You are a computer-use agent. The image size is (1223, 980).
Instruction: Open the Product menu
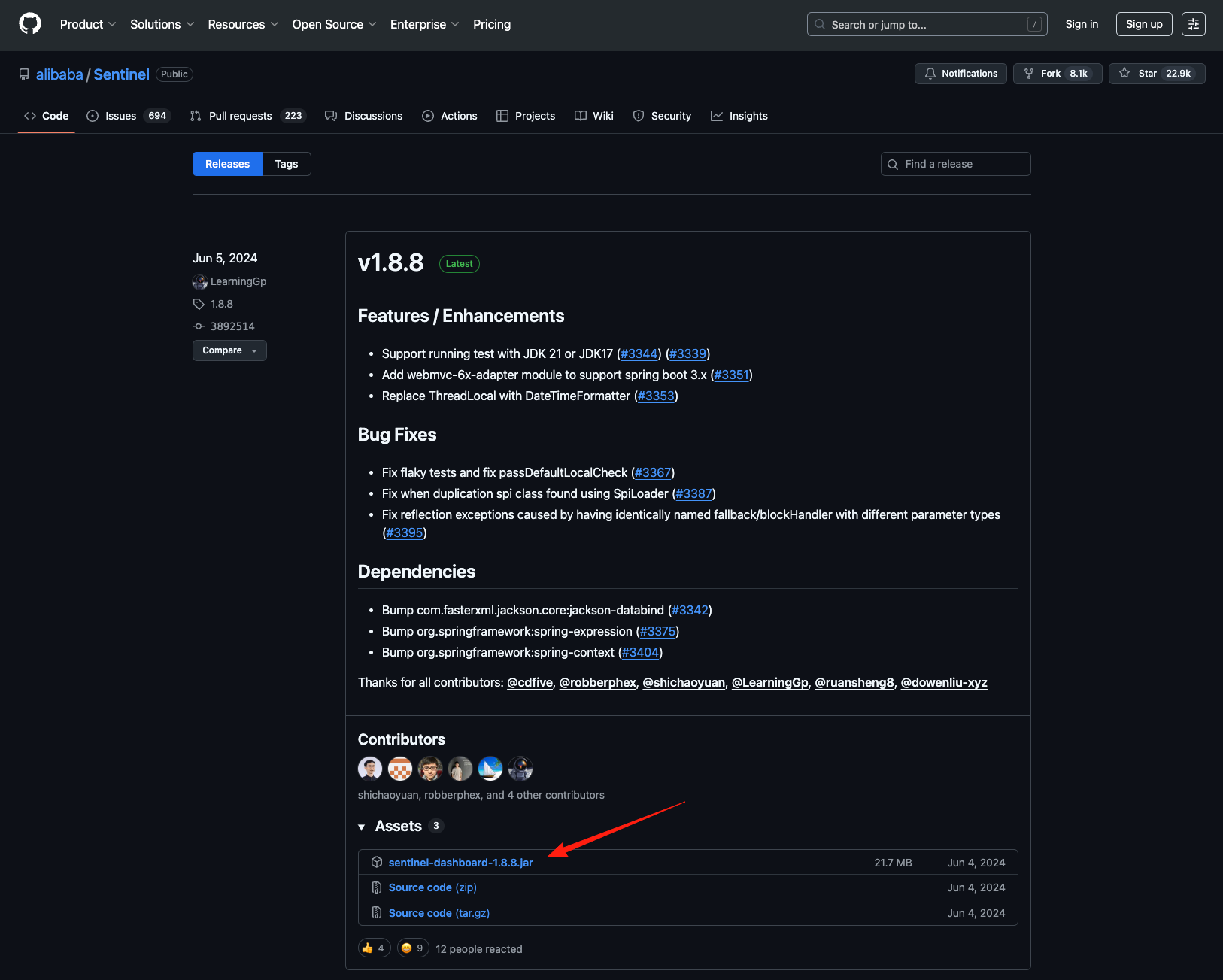88,24
